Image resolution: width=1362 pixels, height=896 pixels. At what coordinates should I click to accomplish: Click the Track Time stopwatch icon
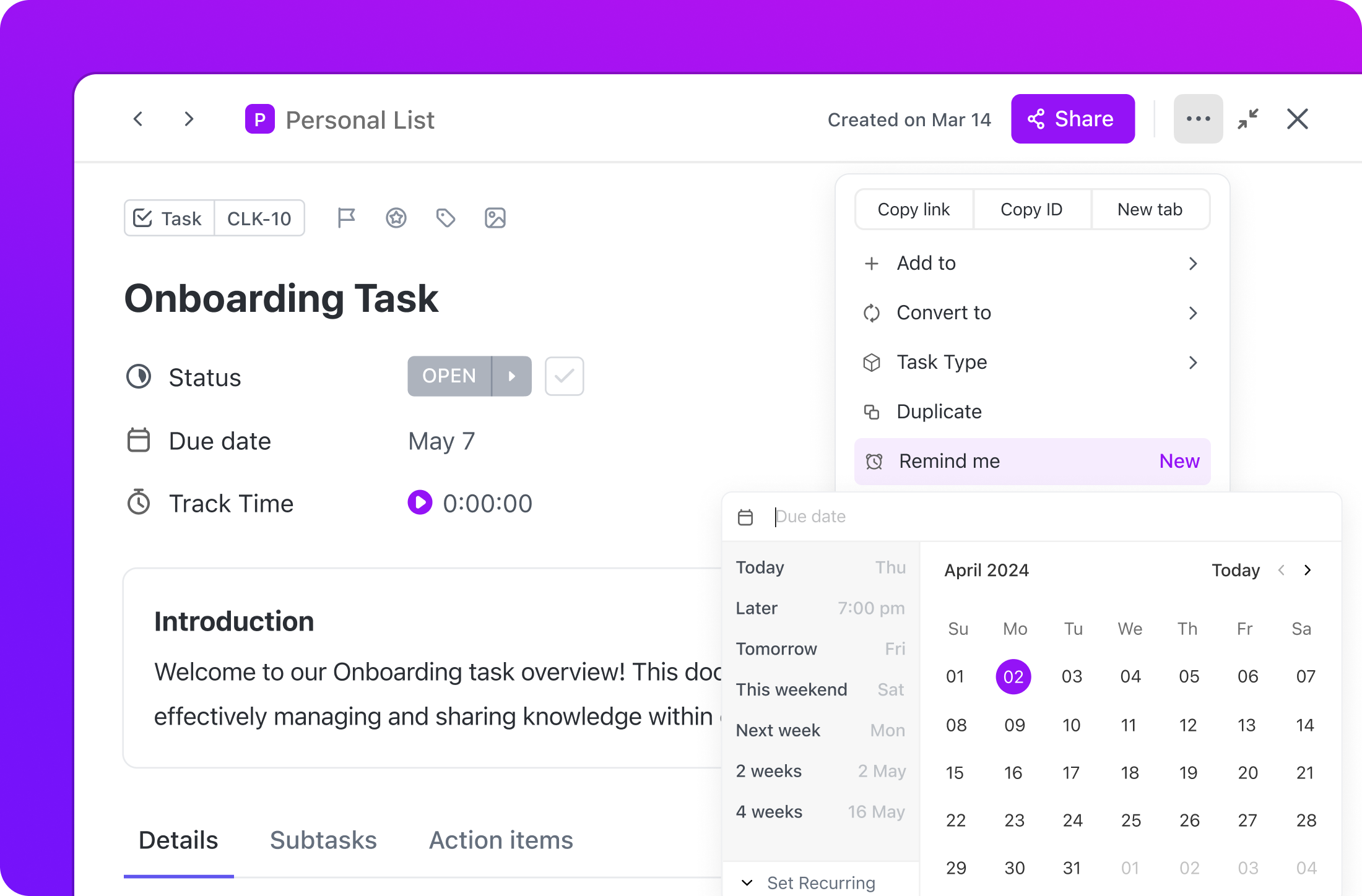pyautogui.click(x=139, y=502)
